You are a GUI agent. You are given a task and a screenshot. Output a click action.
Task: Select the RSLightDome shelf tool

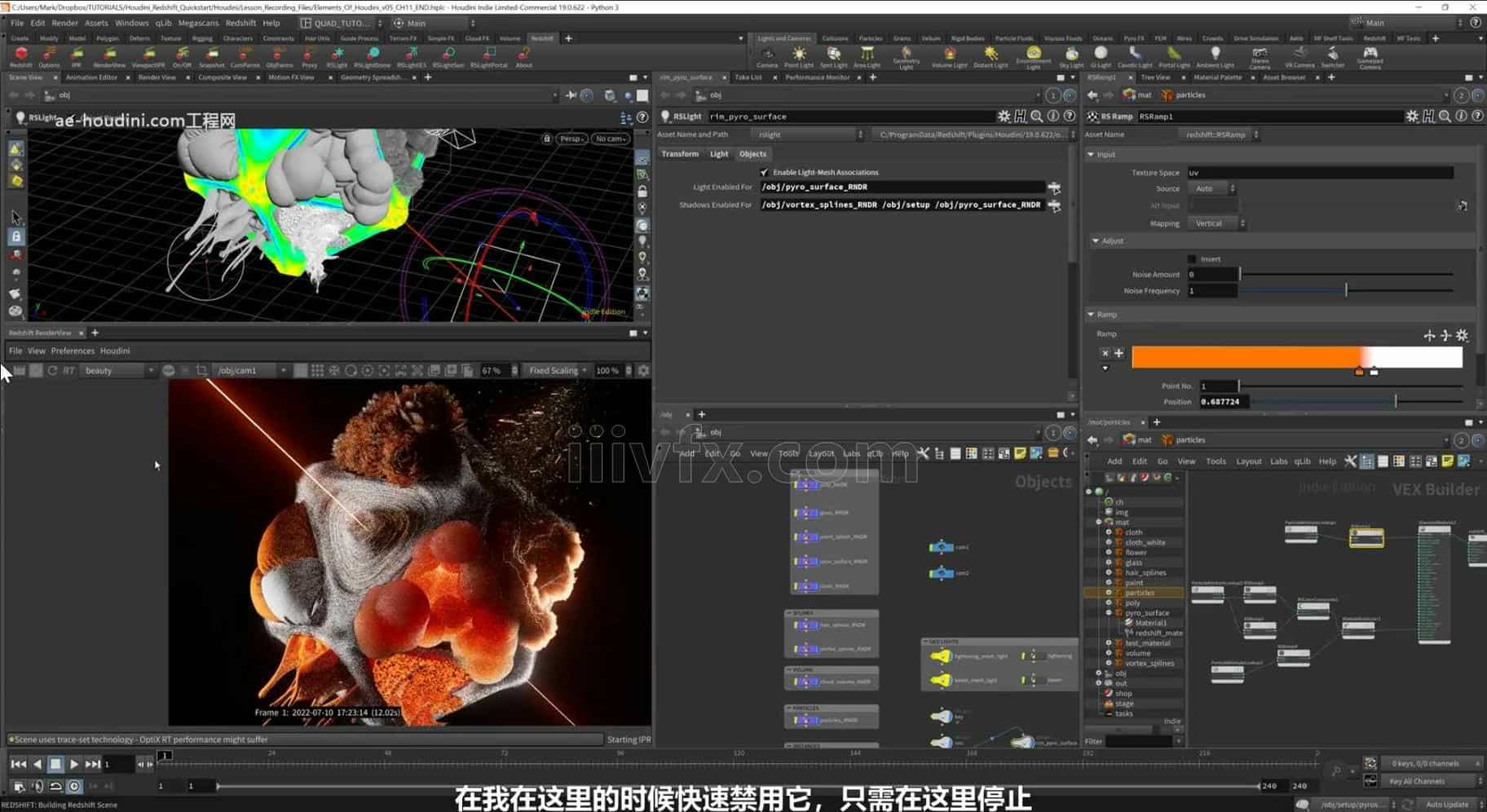point(373,55)
